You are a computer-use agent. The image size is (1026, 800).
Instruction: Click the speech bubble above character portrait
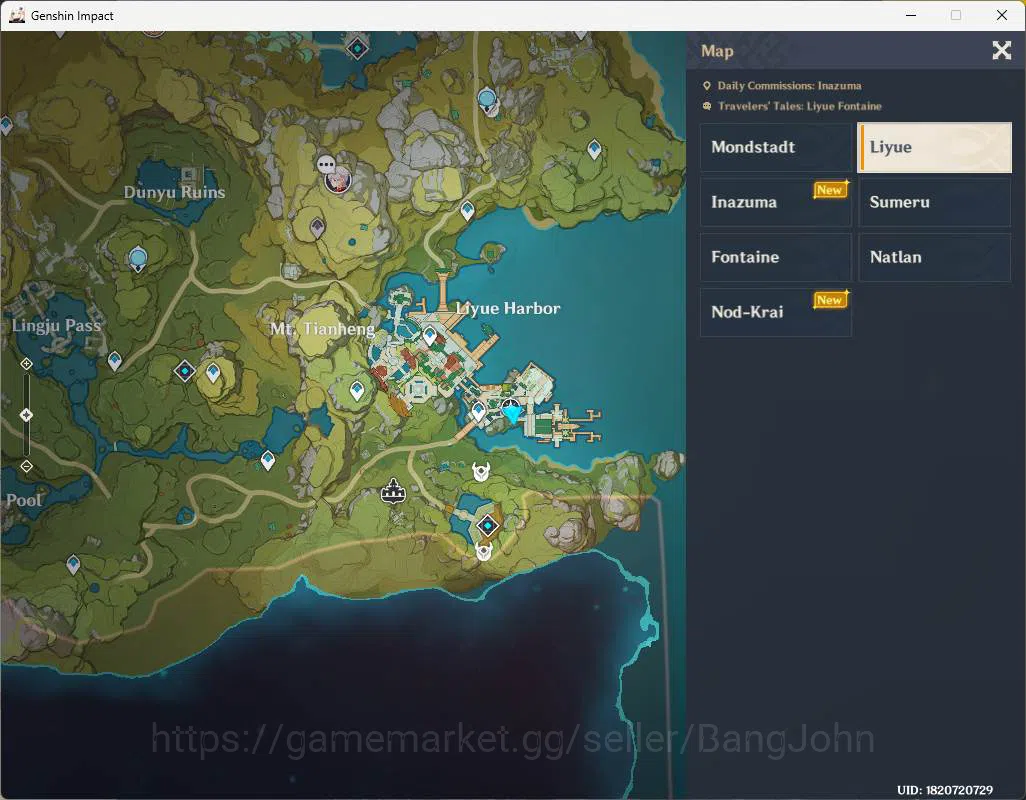[x=326, y=164]
